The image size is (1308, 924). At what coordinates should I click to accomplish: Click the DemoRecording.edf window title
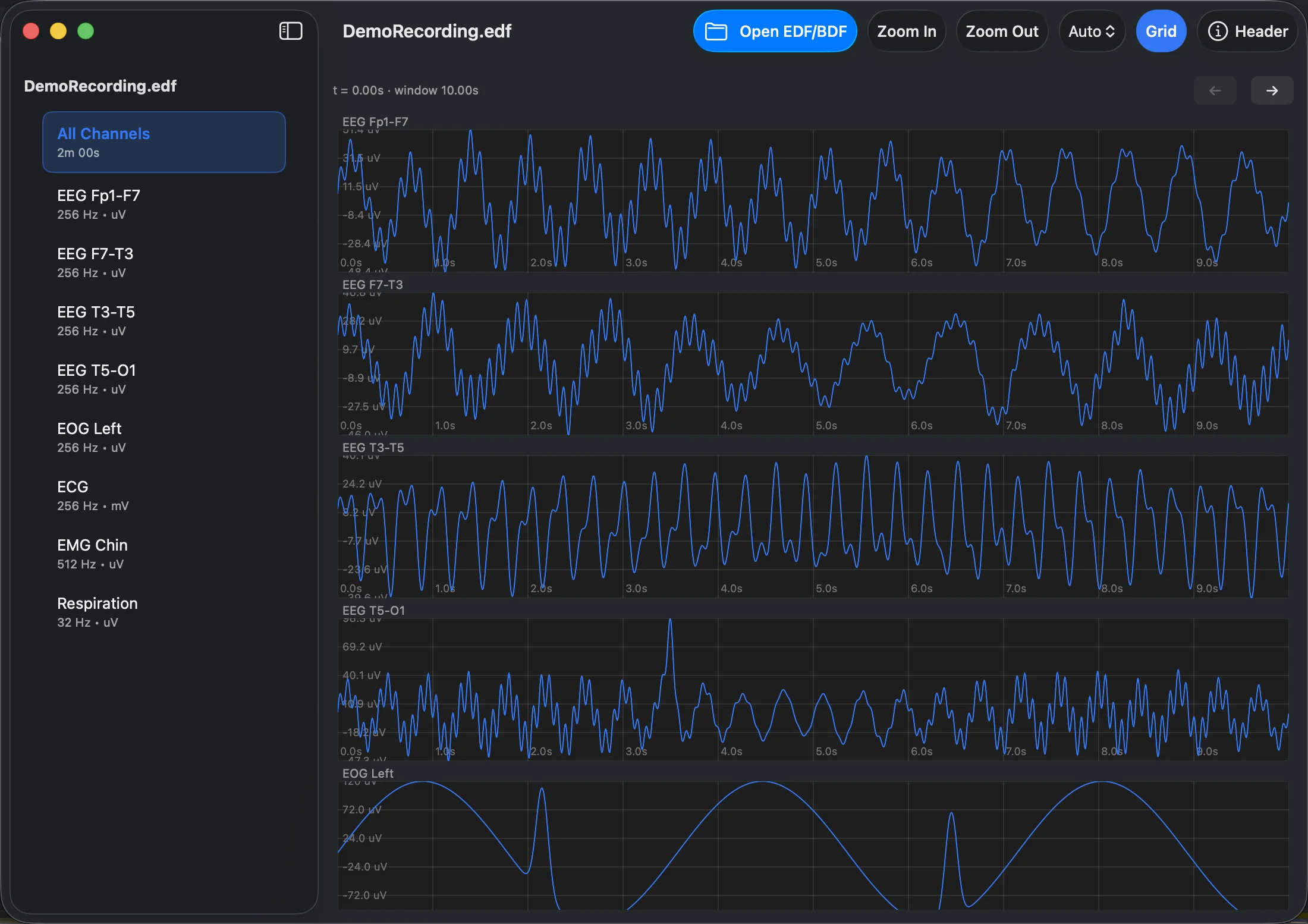coord(427,31)
